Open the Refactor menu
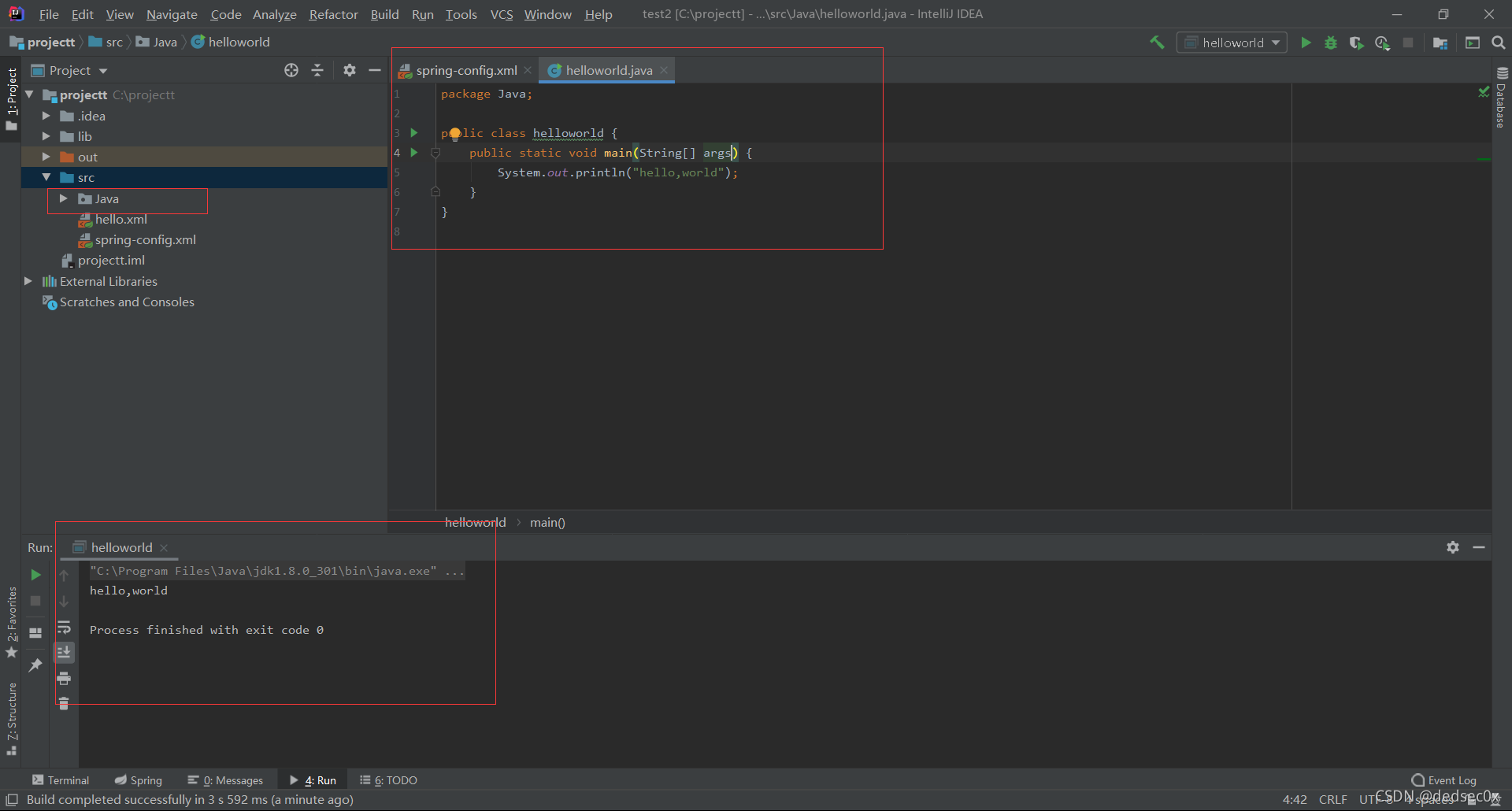 (x=333, y=14)
